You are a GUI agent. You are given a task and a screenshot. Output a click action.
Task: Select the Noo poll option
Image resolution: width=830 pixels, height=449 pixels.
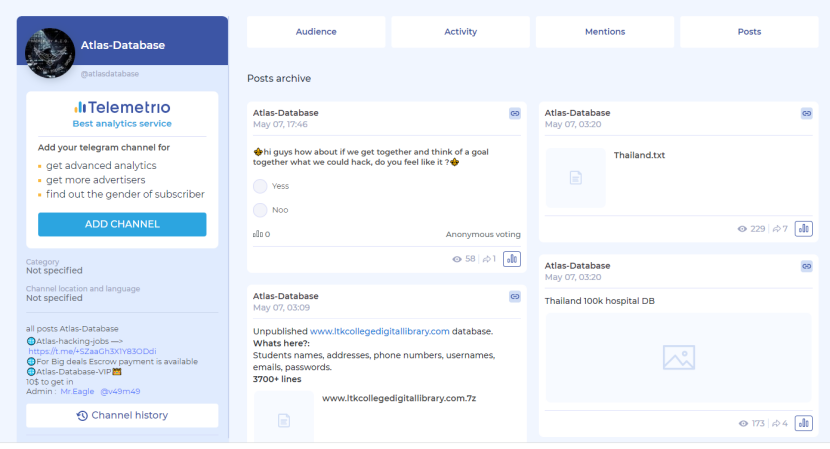pyautogui.click(x=260, y=210)
